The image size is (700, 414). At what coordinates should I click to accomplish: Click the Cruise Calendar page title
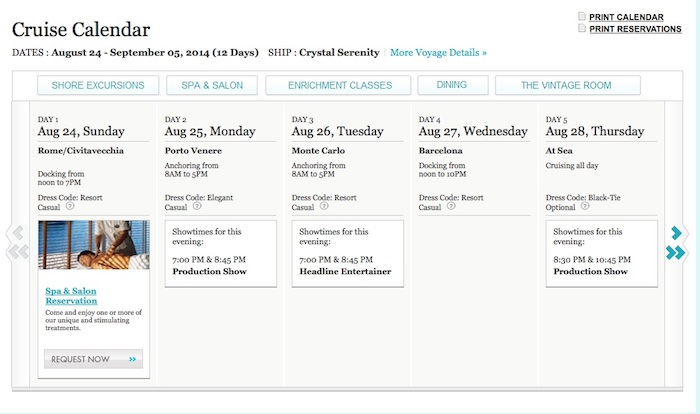coord(81,30)
